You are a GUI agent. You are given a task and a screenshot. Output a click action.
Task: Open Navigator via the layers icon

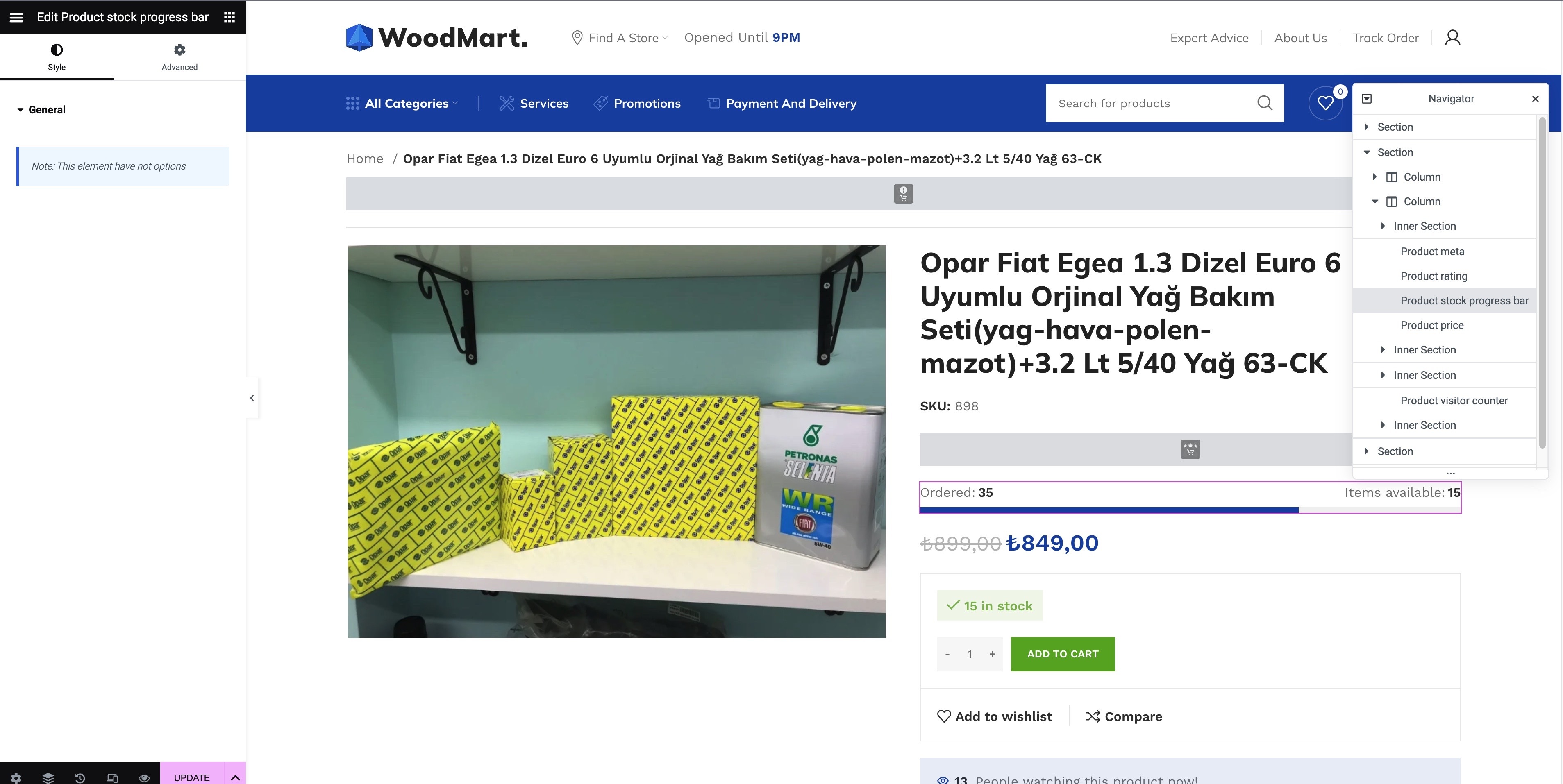click(x=48, y=777)
